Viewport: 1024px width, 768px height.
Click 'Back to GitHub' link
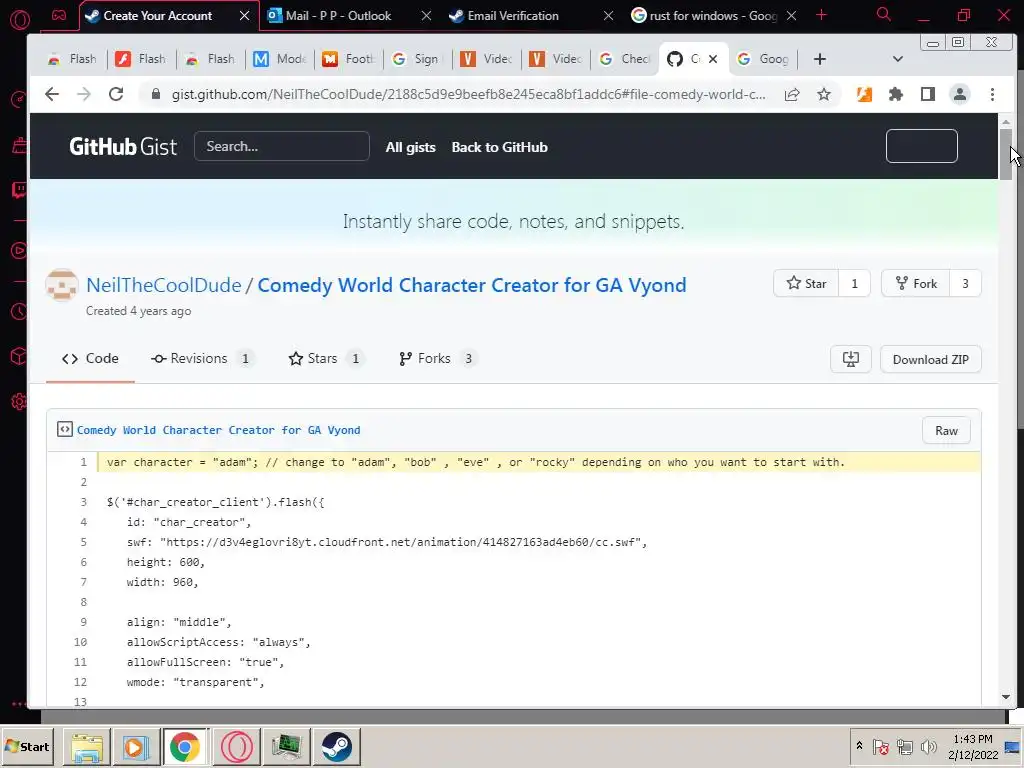(x=500, y=147)
